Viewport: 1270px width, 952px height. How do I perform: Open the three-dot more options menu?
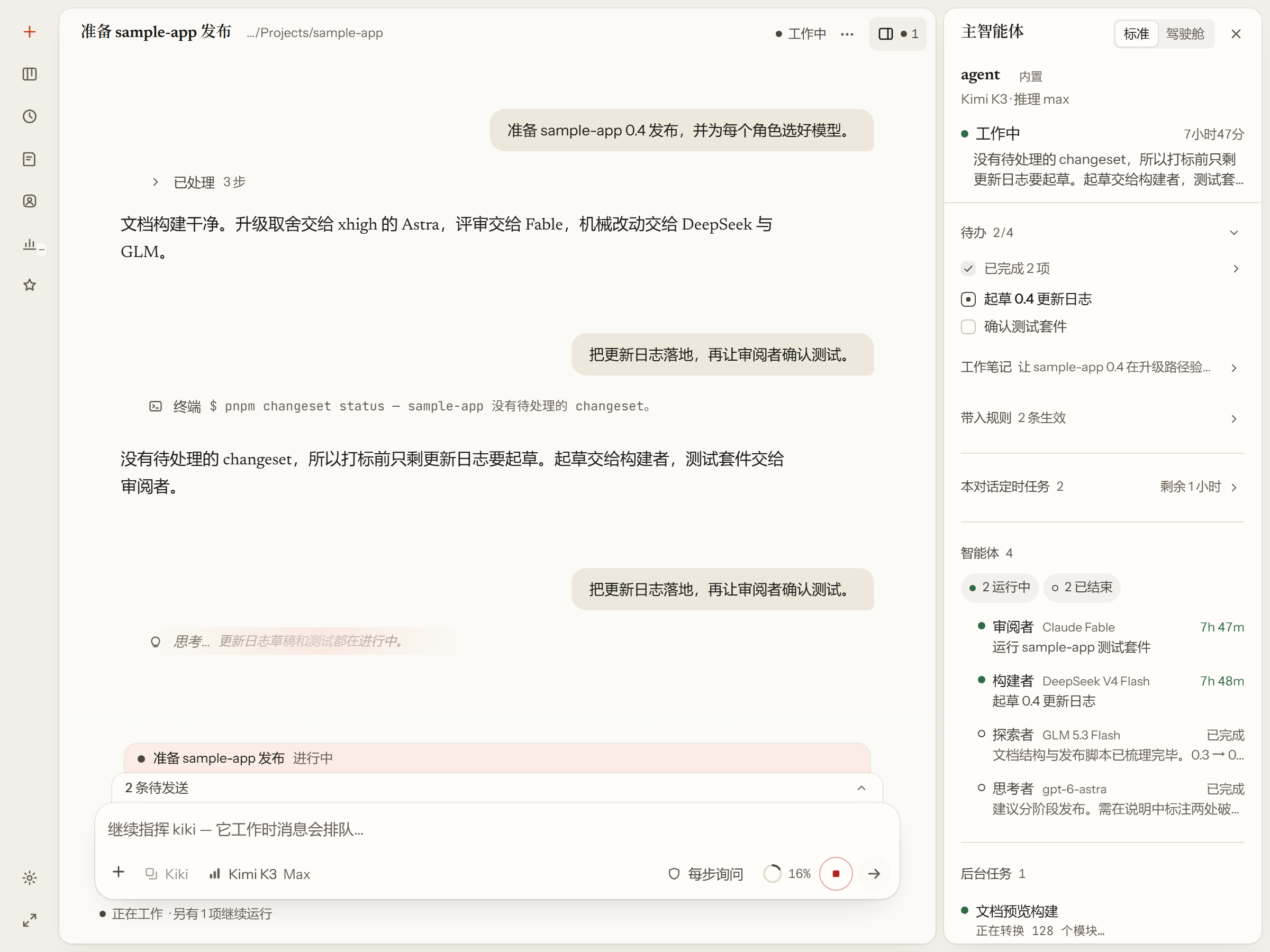click(x=847, y=34)
